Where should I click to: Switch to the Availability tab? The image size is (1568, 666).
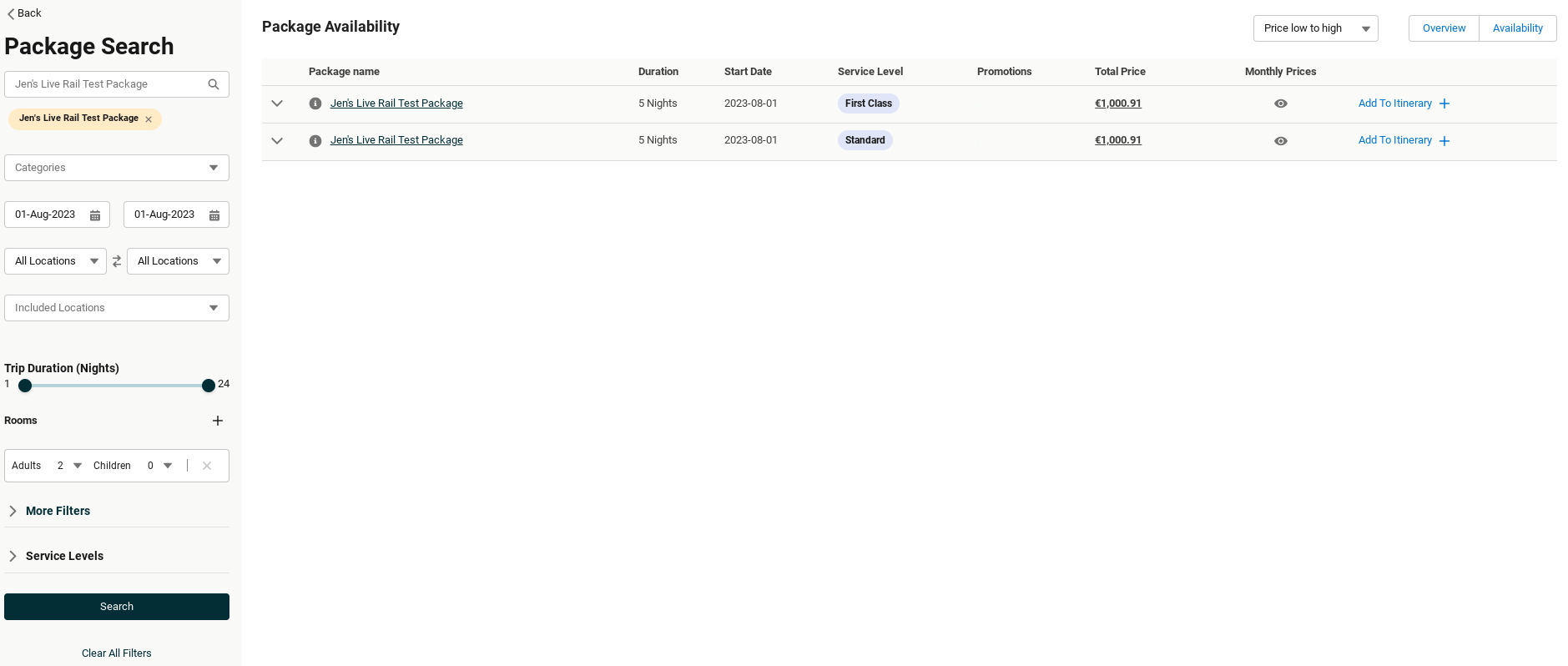[x=1517, y=28]
